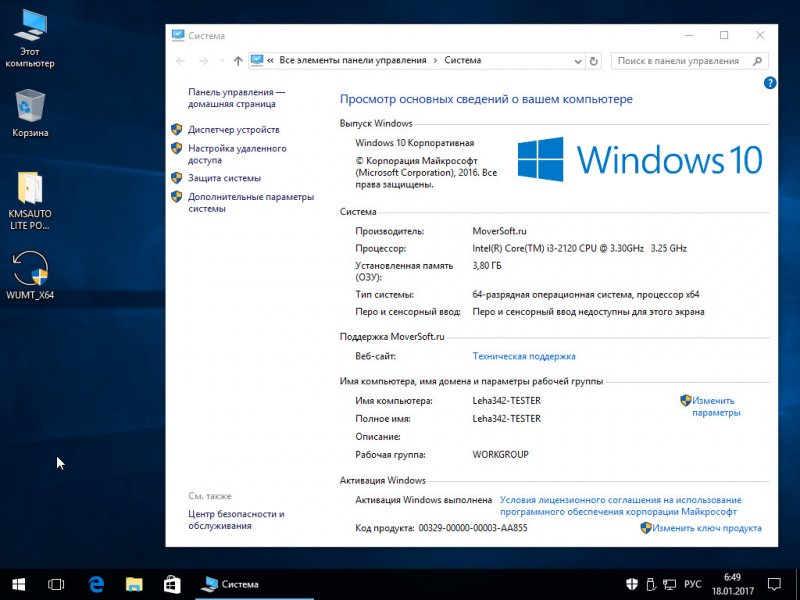Viewport: 800px width, 600px height.
Task: Open recent locations dropdown arrow
Action: click(x=221, y=61)
